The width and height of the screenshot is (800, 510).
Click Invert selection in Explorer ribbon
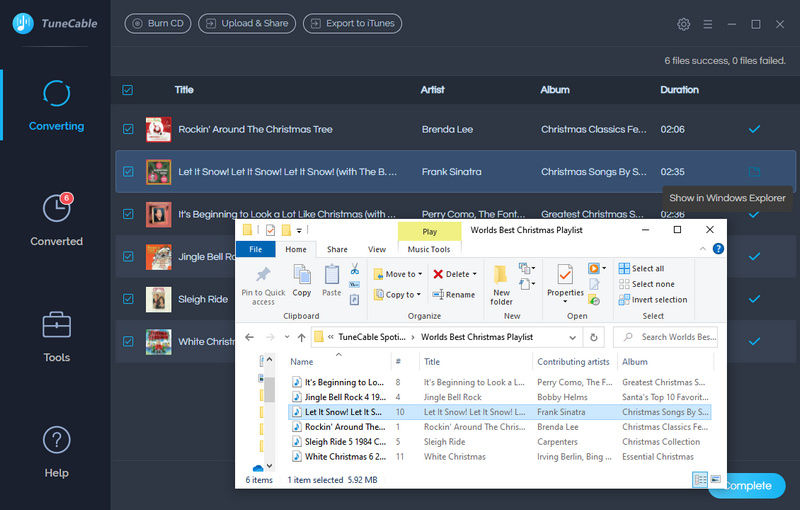coord(653,299)
